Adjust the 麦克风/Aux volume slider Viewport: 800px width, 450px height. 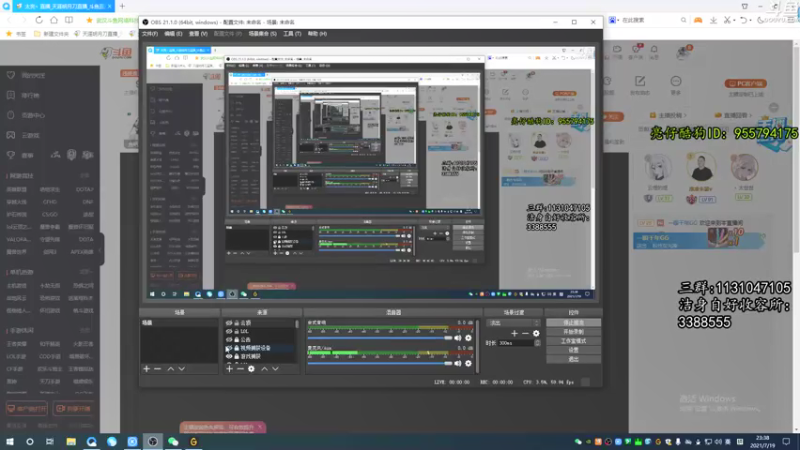coord(380,363)
